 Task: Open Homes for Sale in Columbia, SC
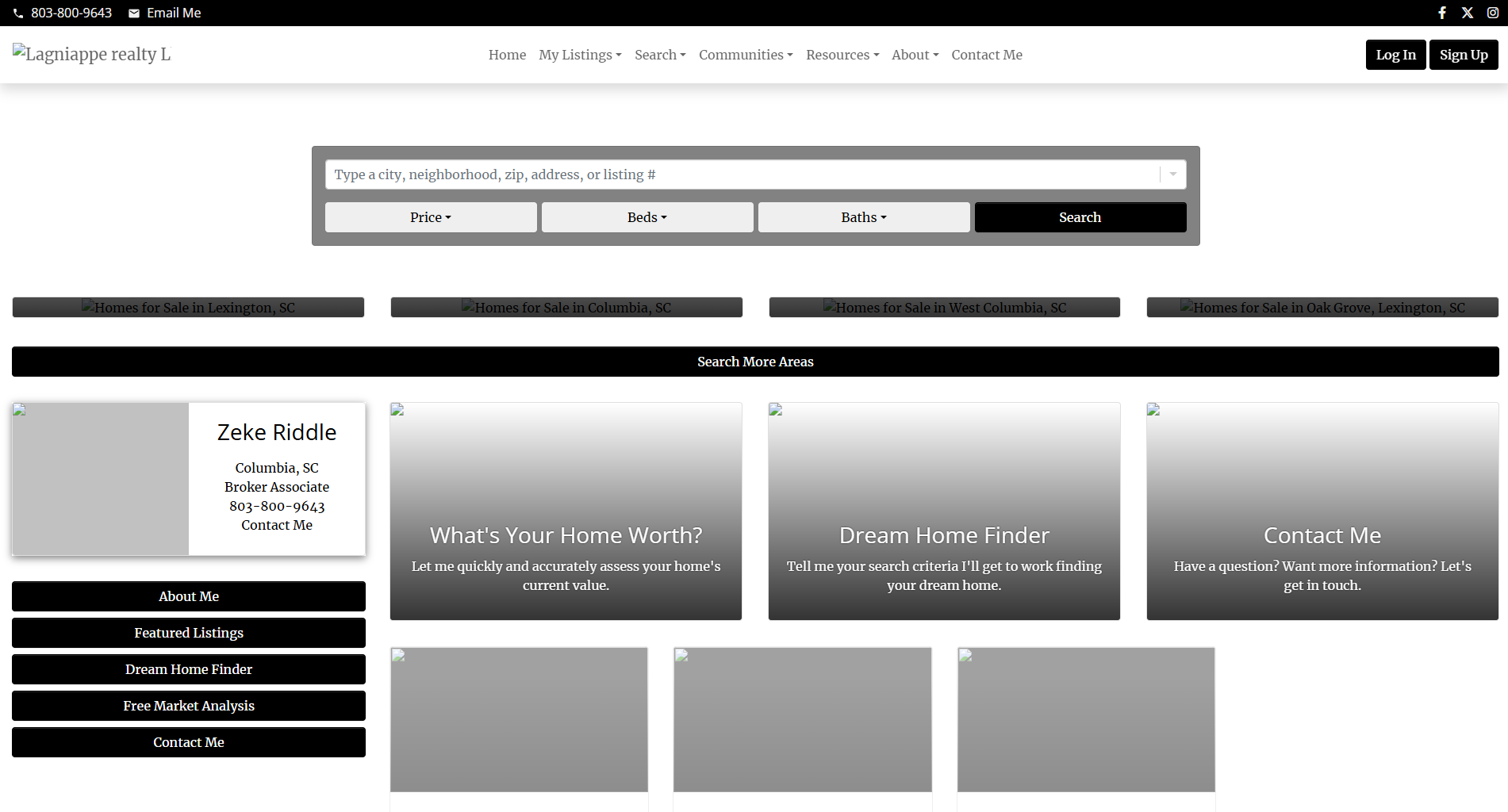pyautogui.click(x=566, y=308)
